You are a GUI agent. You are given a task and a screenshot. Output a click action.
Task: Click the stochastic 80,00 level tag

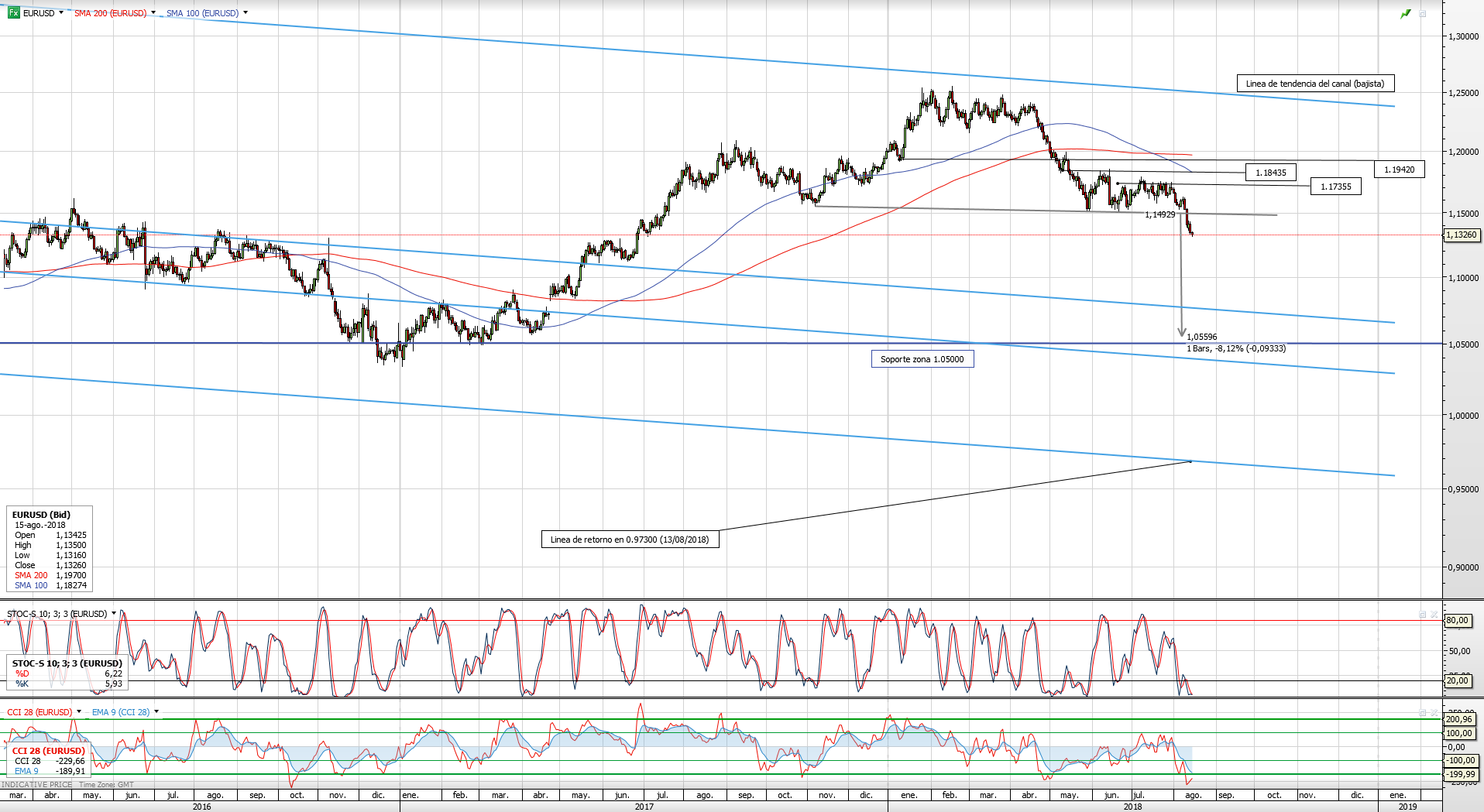(x=1457, y=621)
